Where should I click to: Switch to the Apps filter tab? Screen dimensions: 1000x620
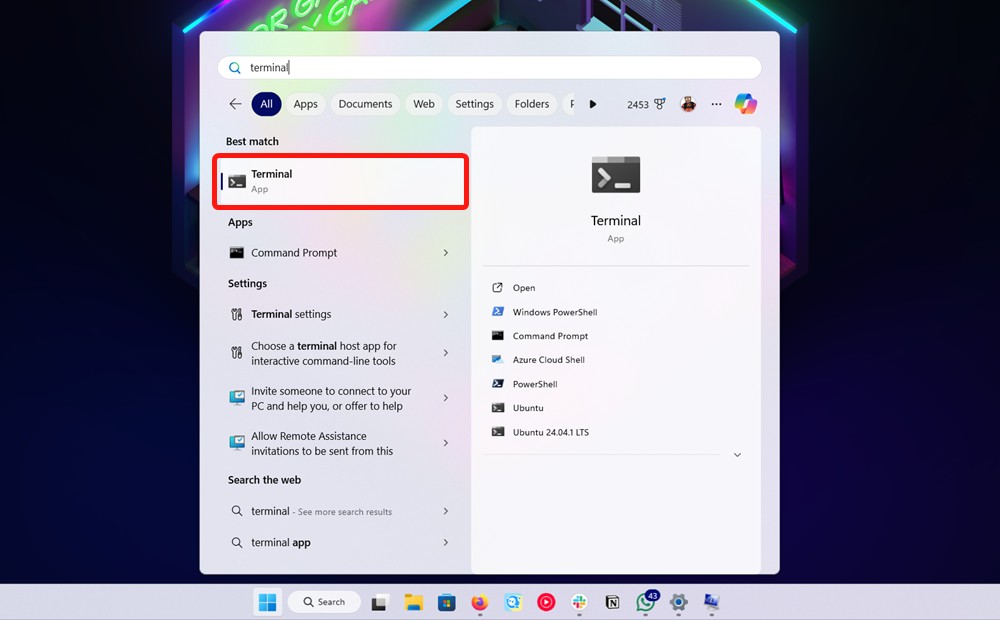[305, 104]
